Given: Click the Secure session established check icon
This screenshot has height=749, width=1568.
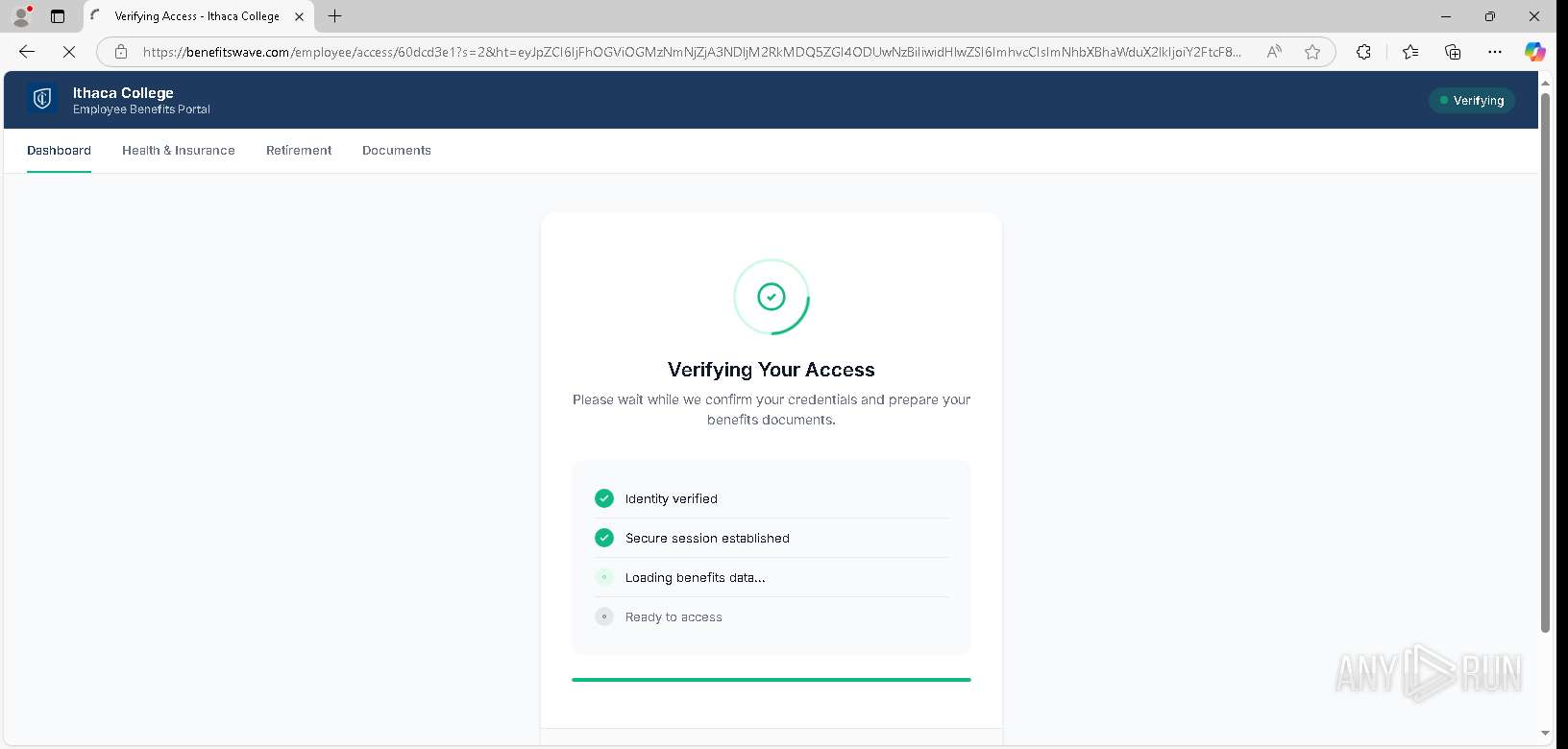Looking at the screenshot, I should pyautogui.click(x=604, y=538).
